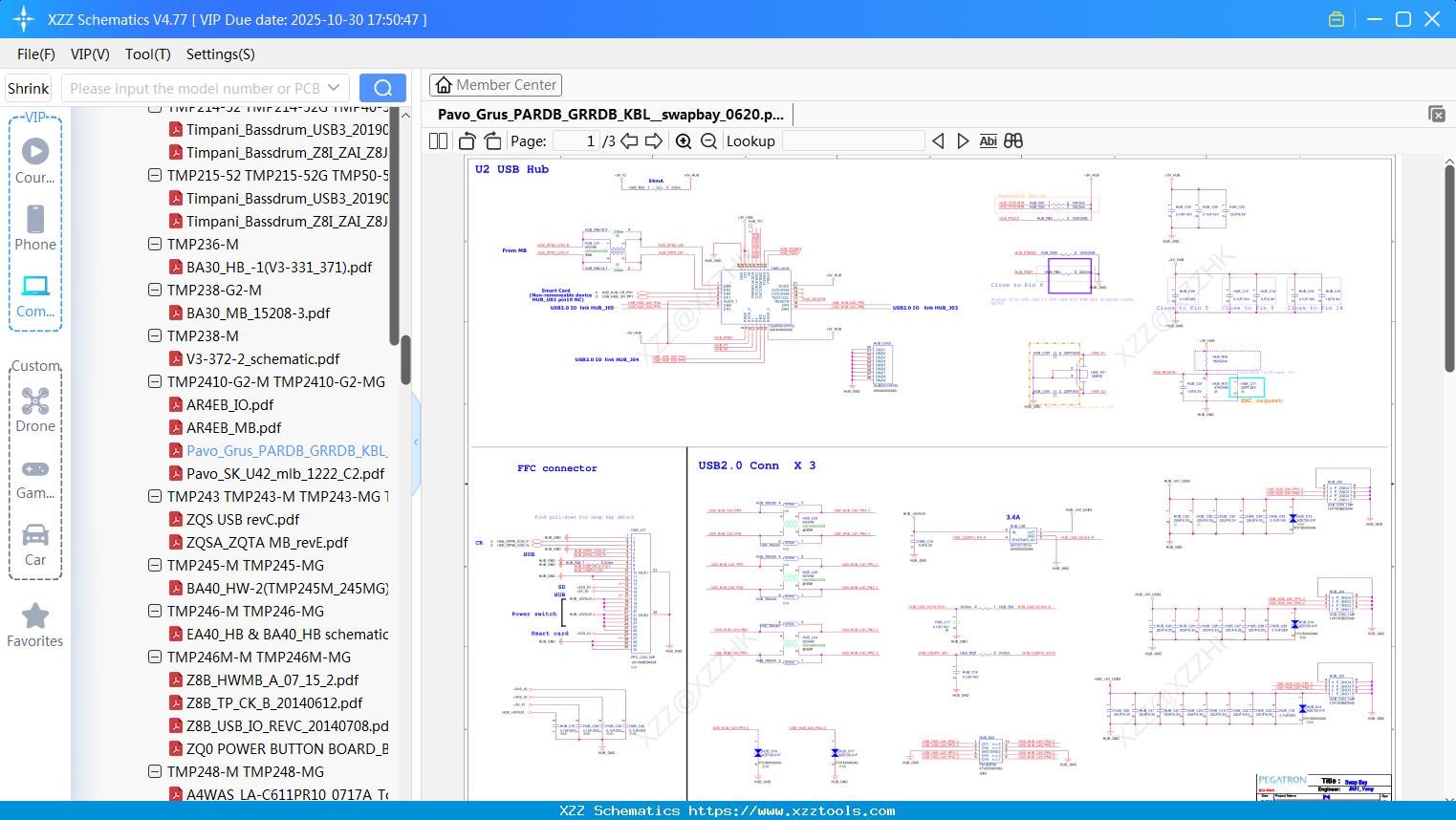Open the Settings(S) menu

point(220,54)
